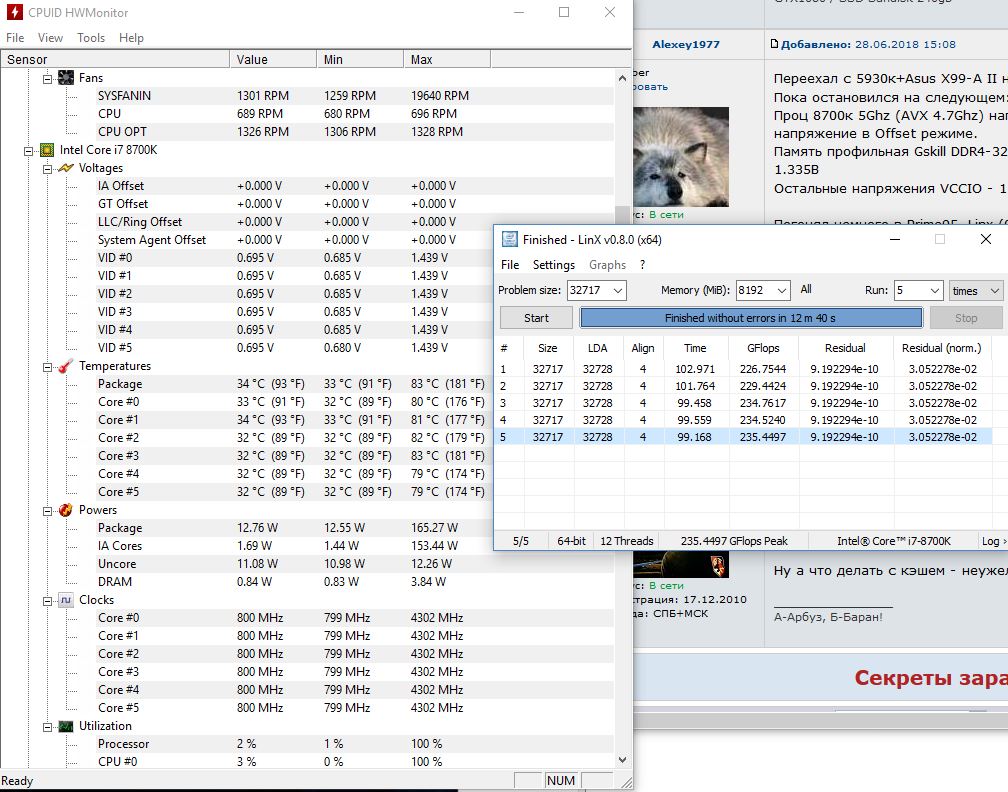Click the Intel Core i7 8700K chip icon

[x=47, y=150]
